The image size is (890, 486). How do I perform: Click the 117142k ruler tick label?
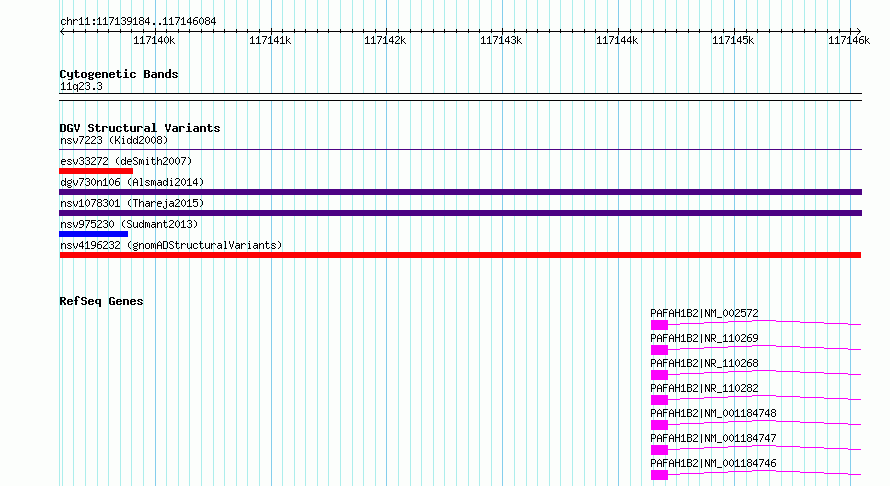(x=385, y=40)
